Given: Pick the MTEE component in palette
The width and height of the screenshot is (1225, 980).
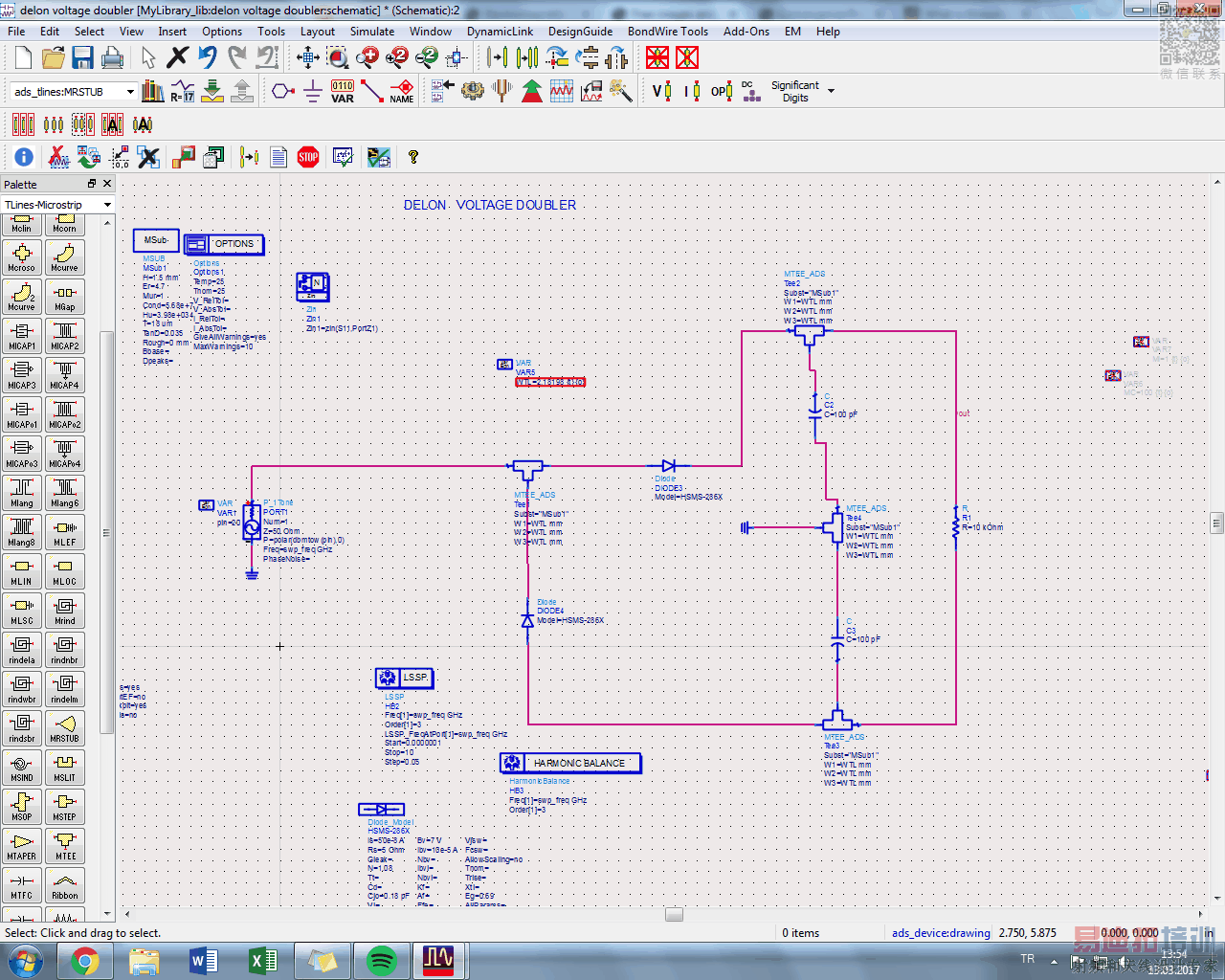Looking at the screenshot, I should coord(65,846).
